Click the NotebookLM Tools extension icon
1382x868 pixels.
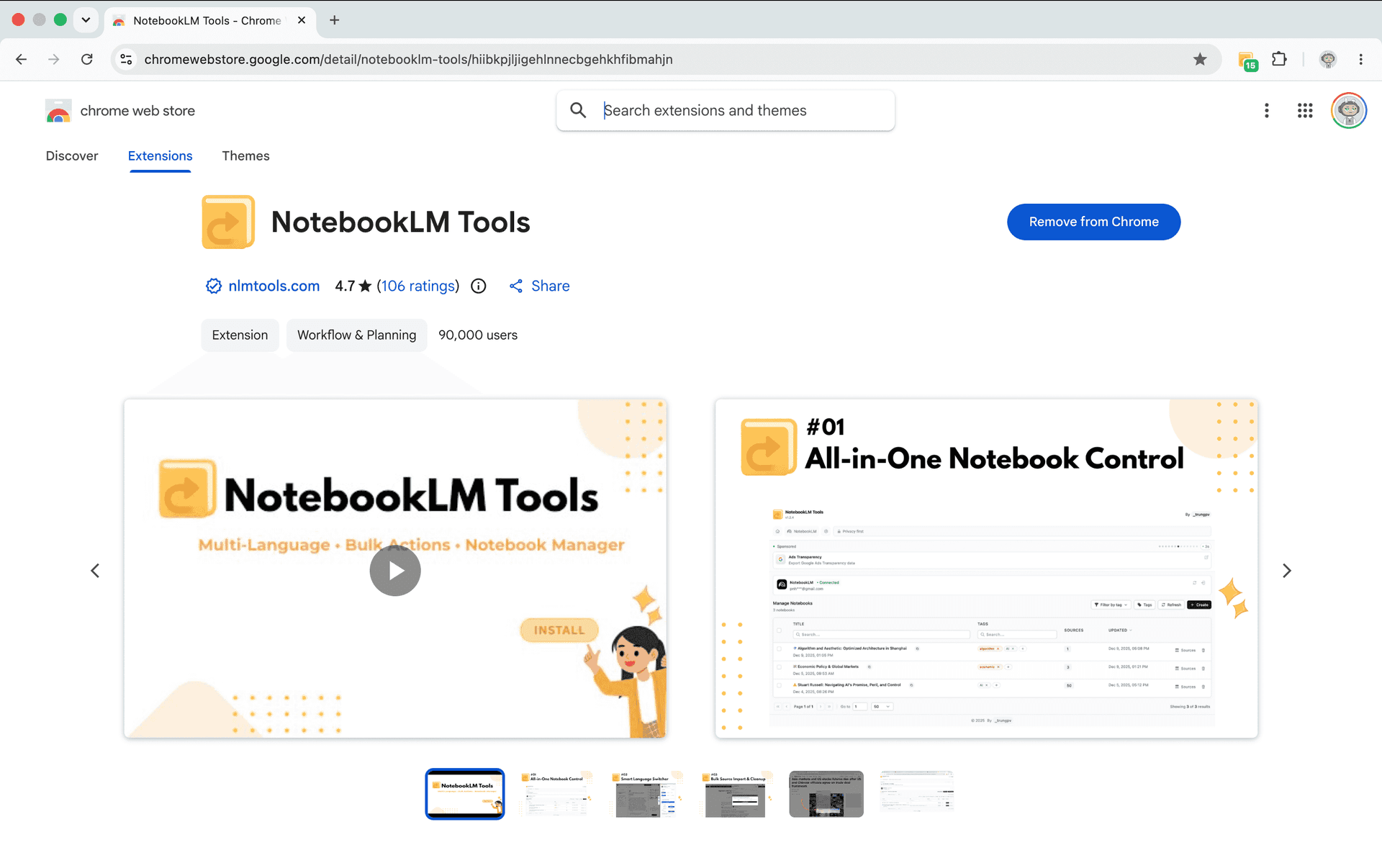(228, 222)
